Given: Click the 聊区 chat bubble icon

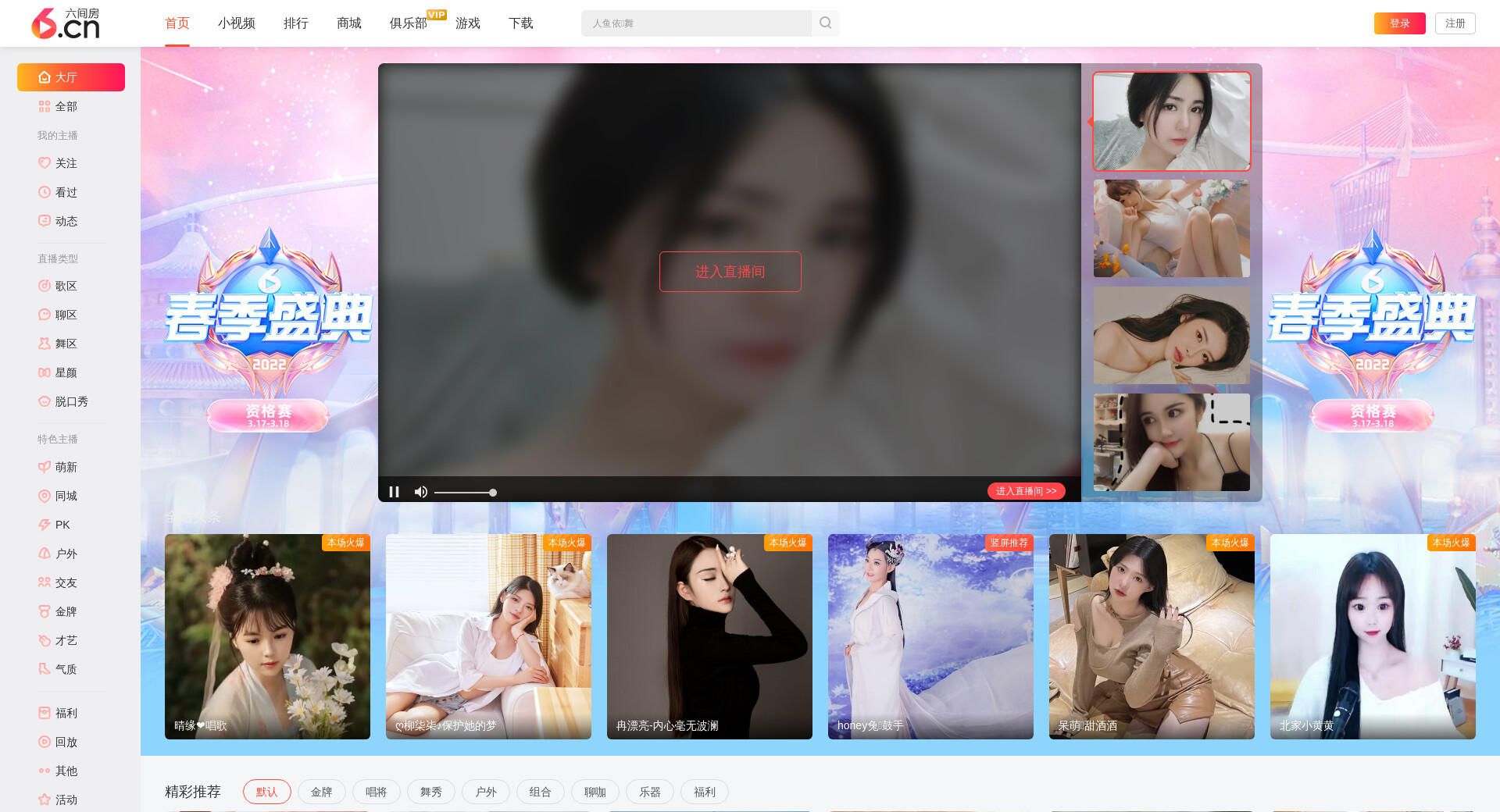Looking at the screenshot, I should coord(45,315).
